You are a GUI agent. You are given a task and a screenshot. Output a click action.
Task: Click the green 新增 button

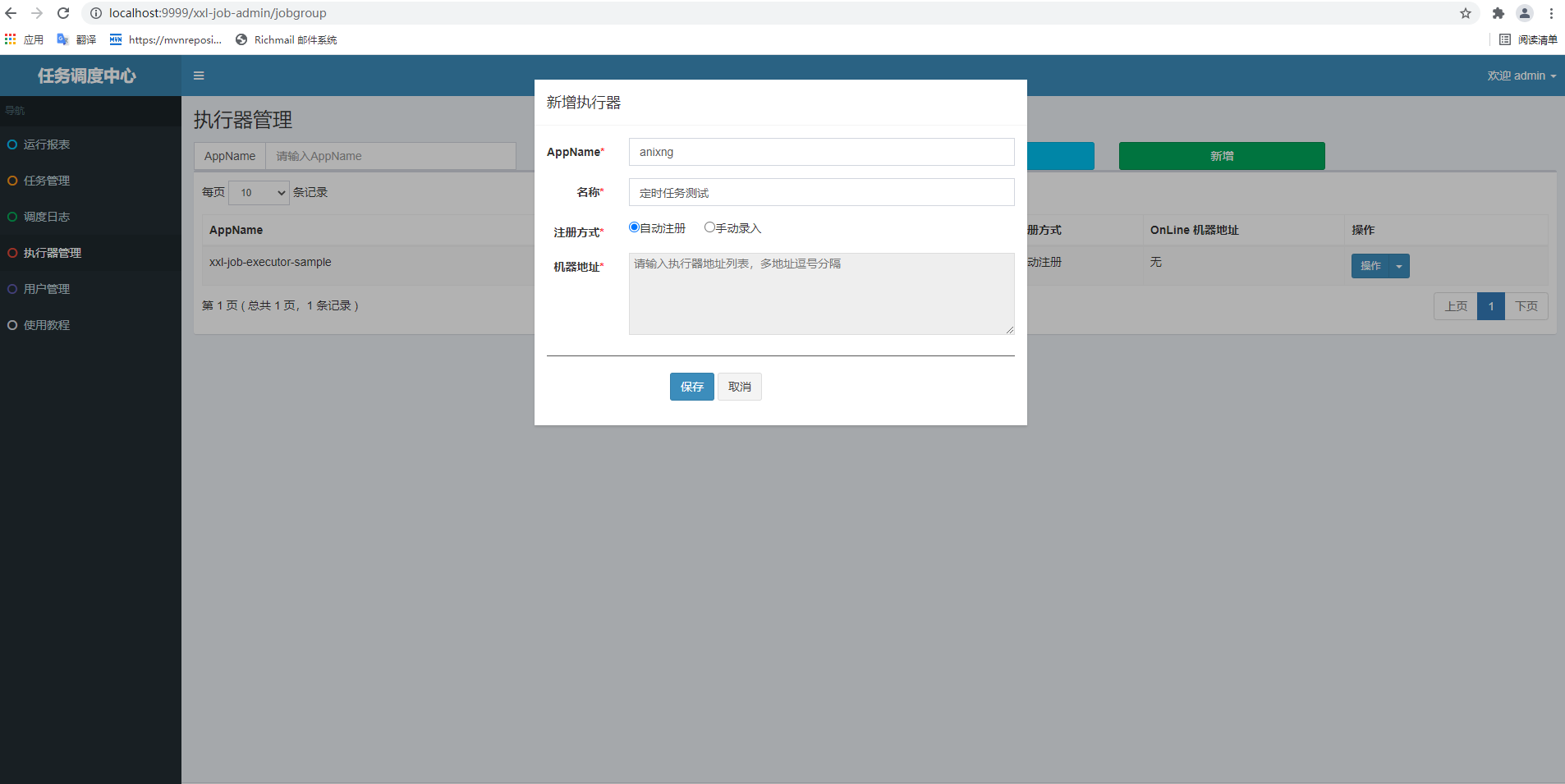pos(1222,156)
